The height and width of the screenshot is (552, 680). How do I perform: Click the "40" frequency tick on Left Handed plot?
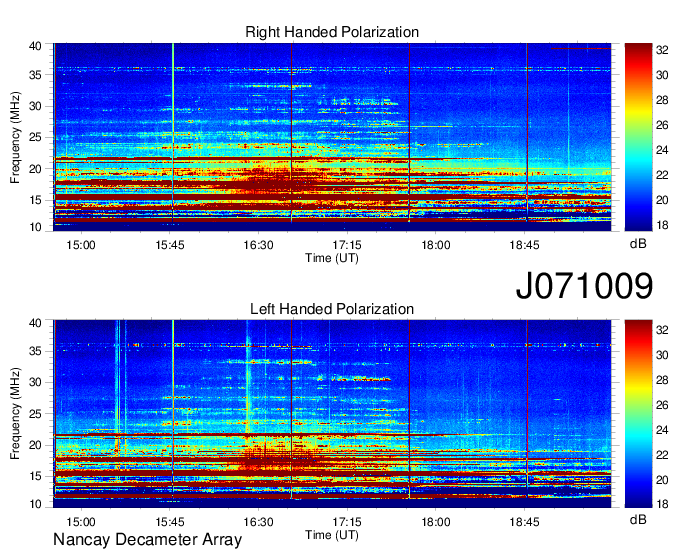pos(36,323)
